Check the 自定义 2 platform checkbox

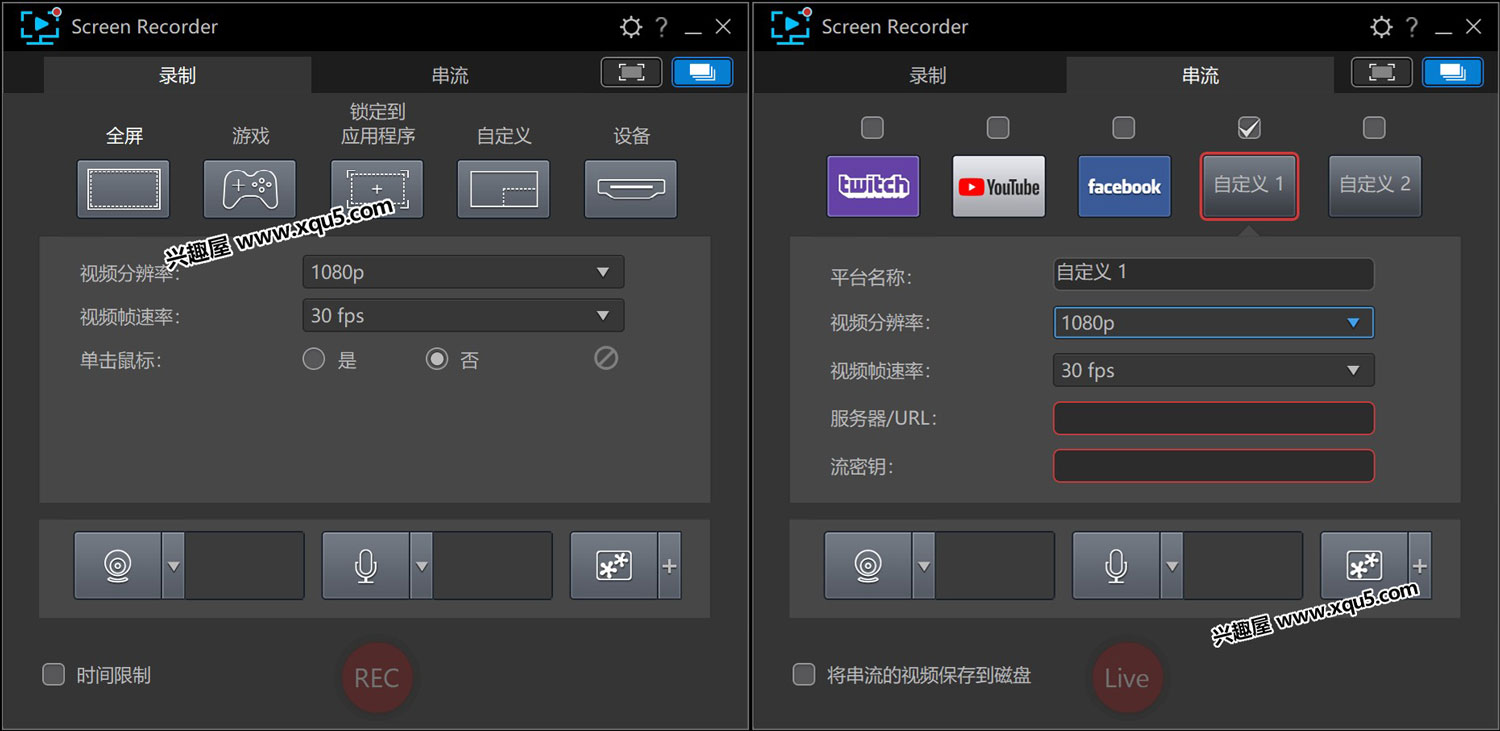tap(1375, 127)
